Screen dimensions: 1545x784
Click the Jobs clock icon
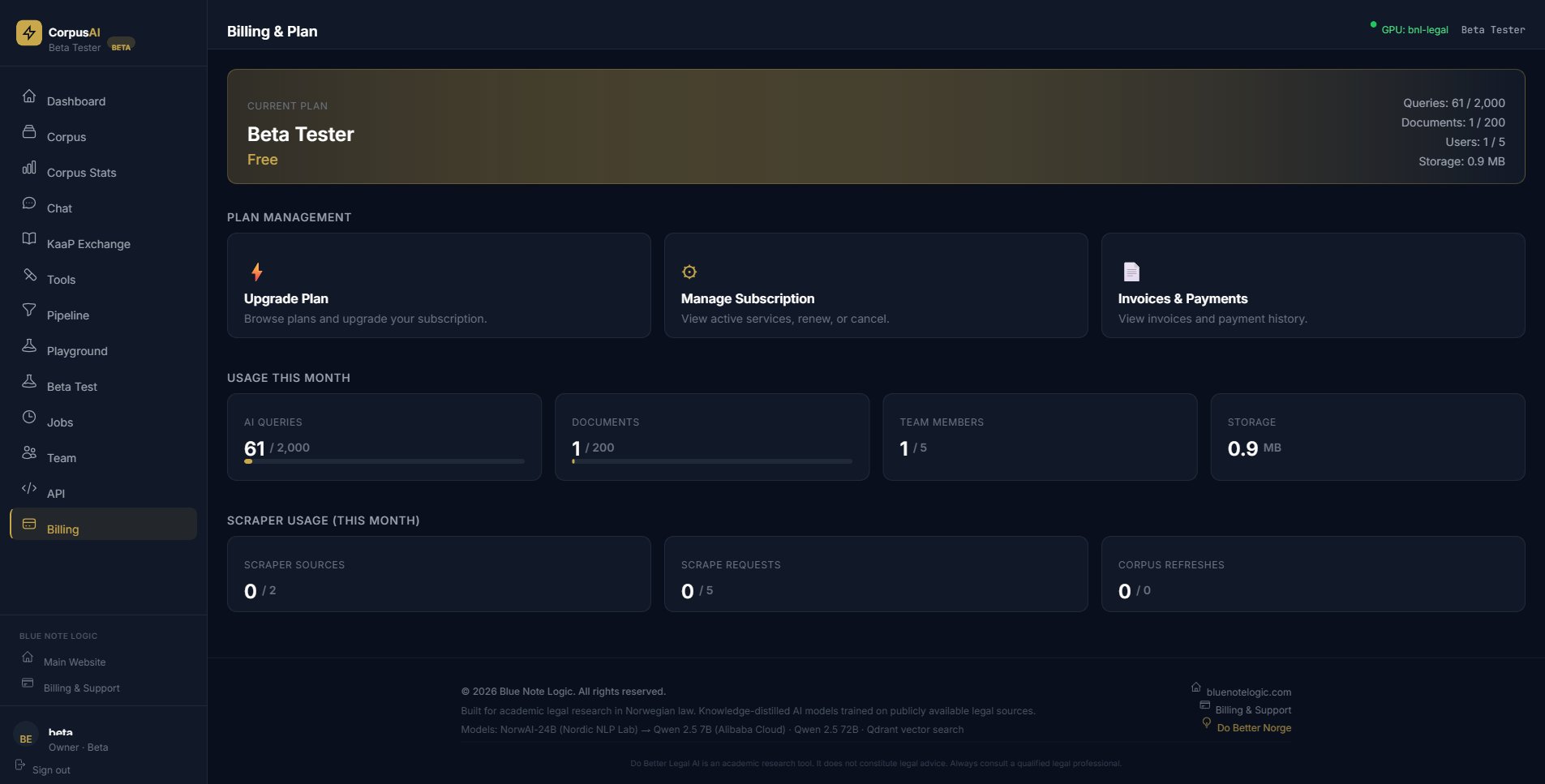[x=29, y=418]
